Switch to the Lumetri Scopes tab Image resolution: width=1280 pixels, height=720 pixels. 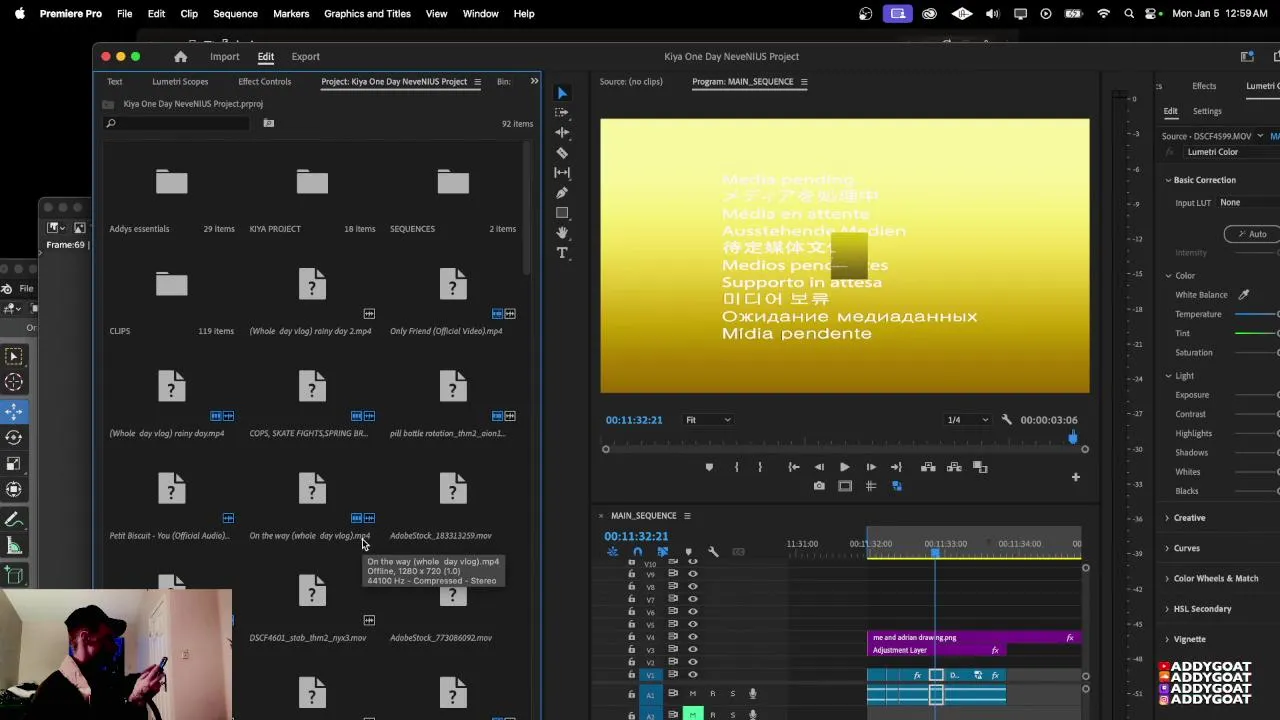point(180,82)
